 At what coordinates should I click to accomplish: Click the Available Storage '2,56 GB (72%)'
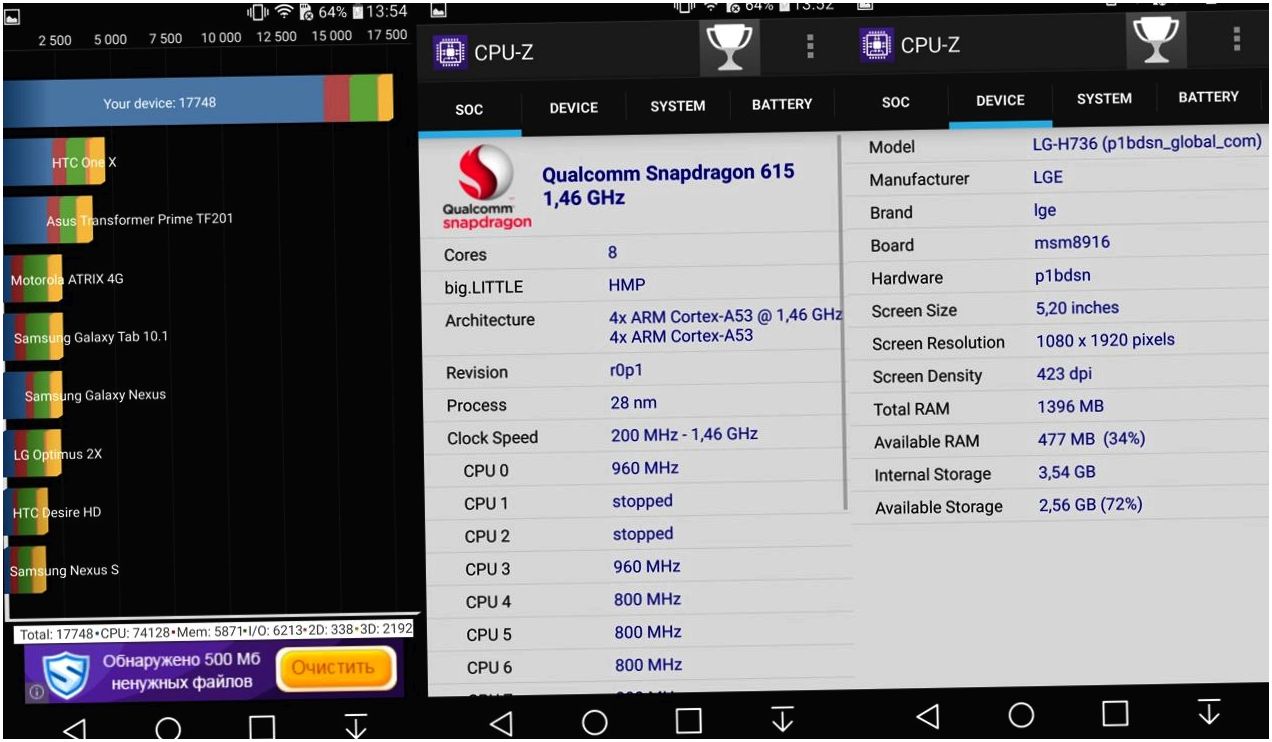[1091, 504]
